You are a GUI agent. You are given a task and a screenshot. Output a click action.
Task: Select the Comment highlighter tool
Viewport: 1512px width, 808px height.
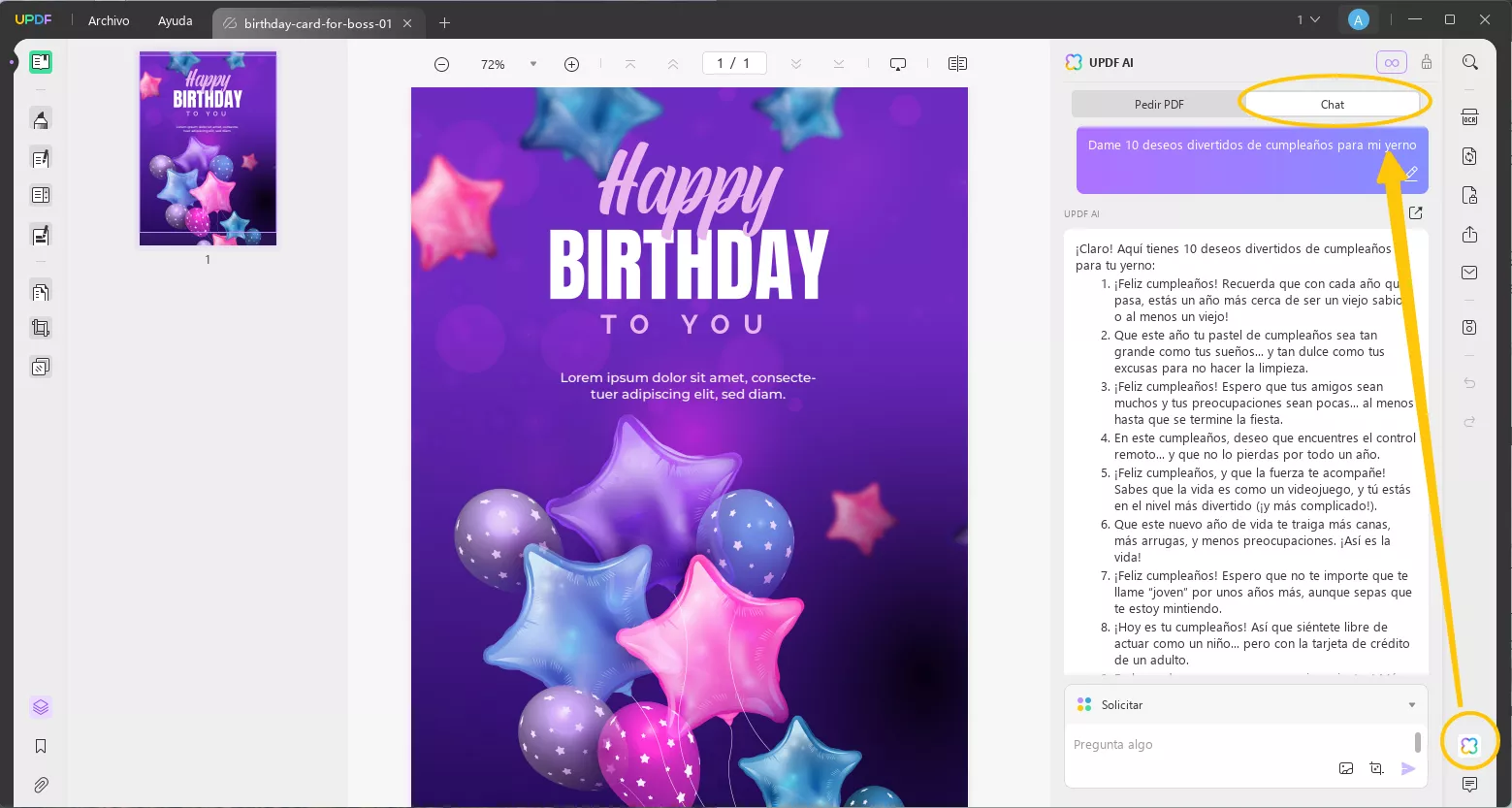tap(41, 119)
